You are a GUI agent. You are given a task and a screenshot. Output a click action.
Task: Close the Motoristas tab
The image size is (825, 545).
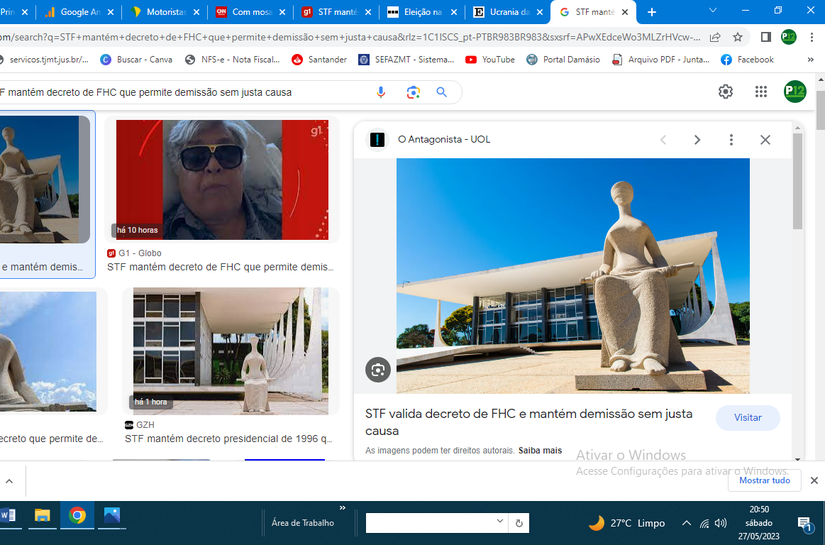196,12
